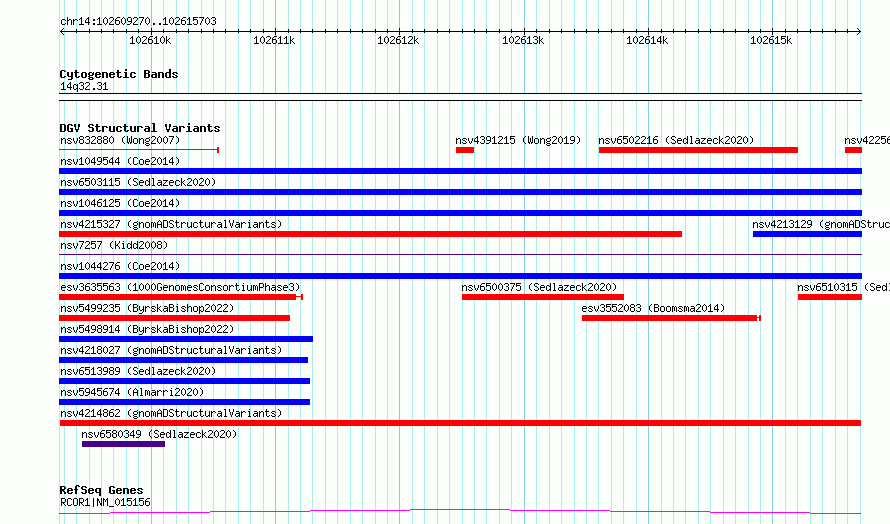Select the nsv4213129 blue variant bar
Image resolution: width=890 pixels, height=524 pixels.
coord(807,234)
